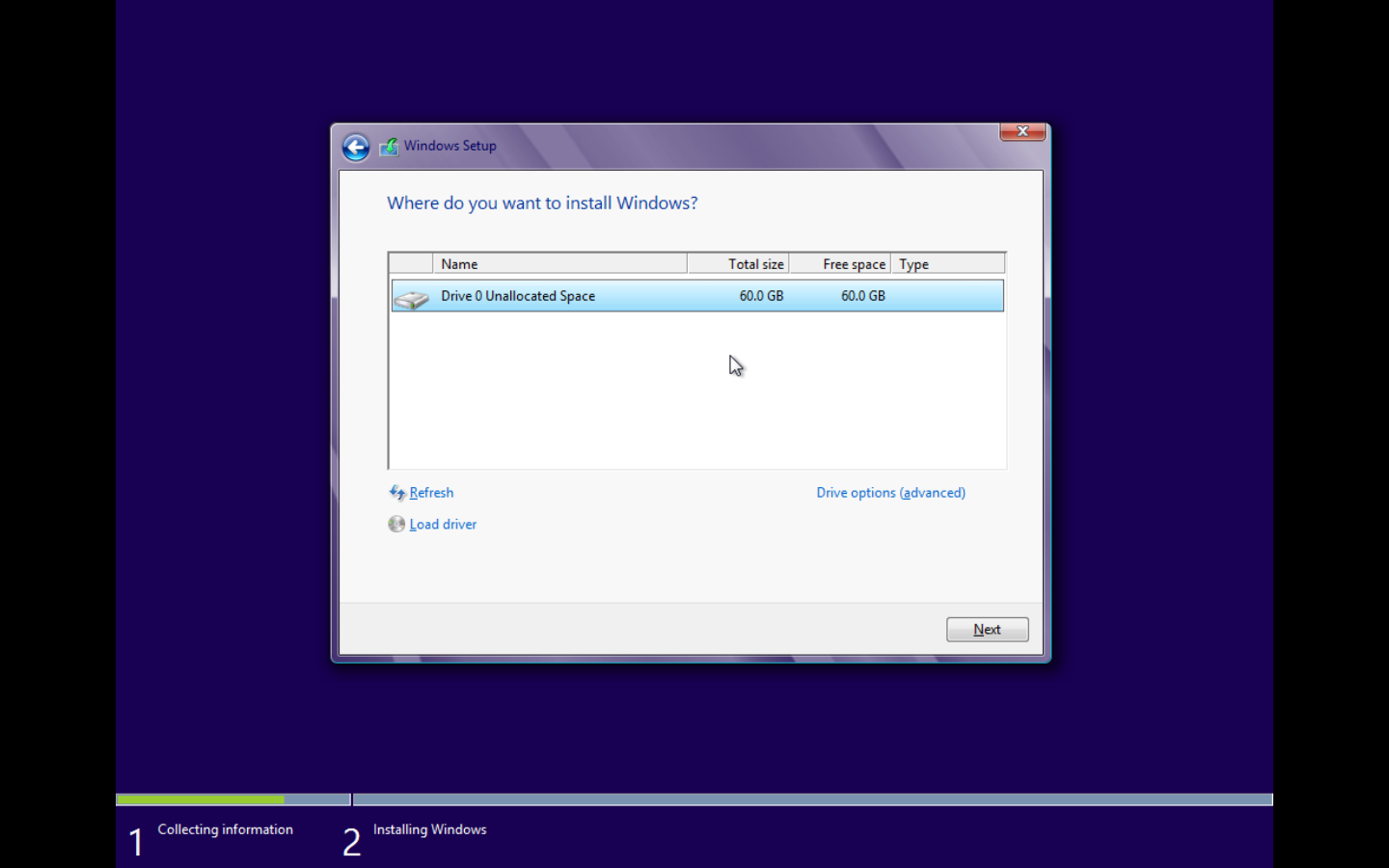1389x868 pixels.
Task: Click the Refresh arrows icon
Action: [x=397, y=493]
